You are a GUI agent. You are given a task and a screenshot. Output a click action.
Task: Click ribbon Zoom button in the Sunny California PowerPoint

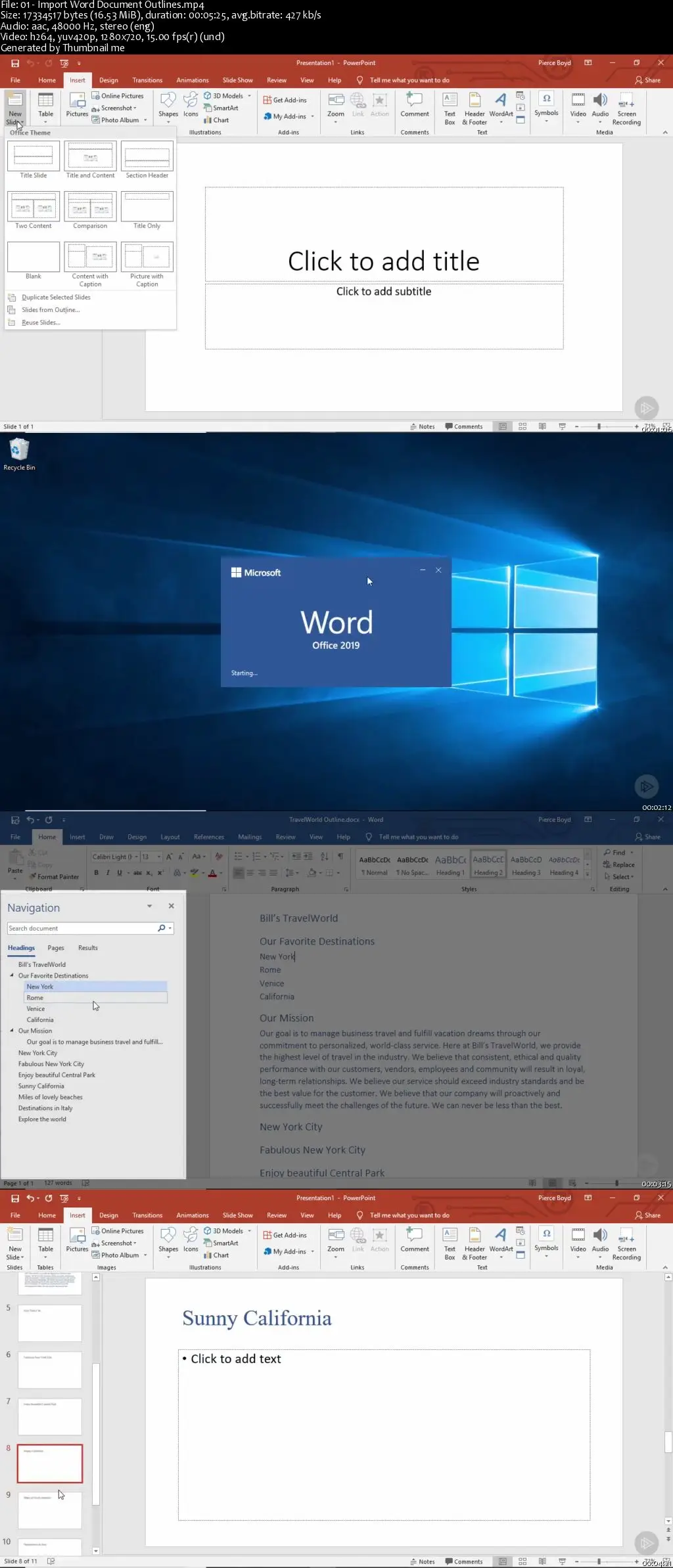pyautogui.click(x=336, y=1242)
